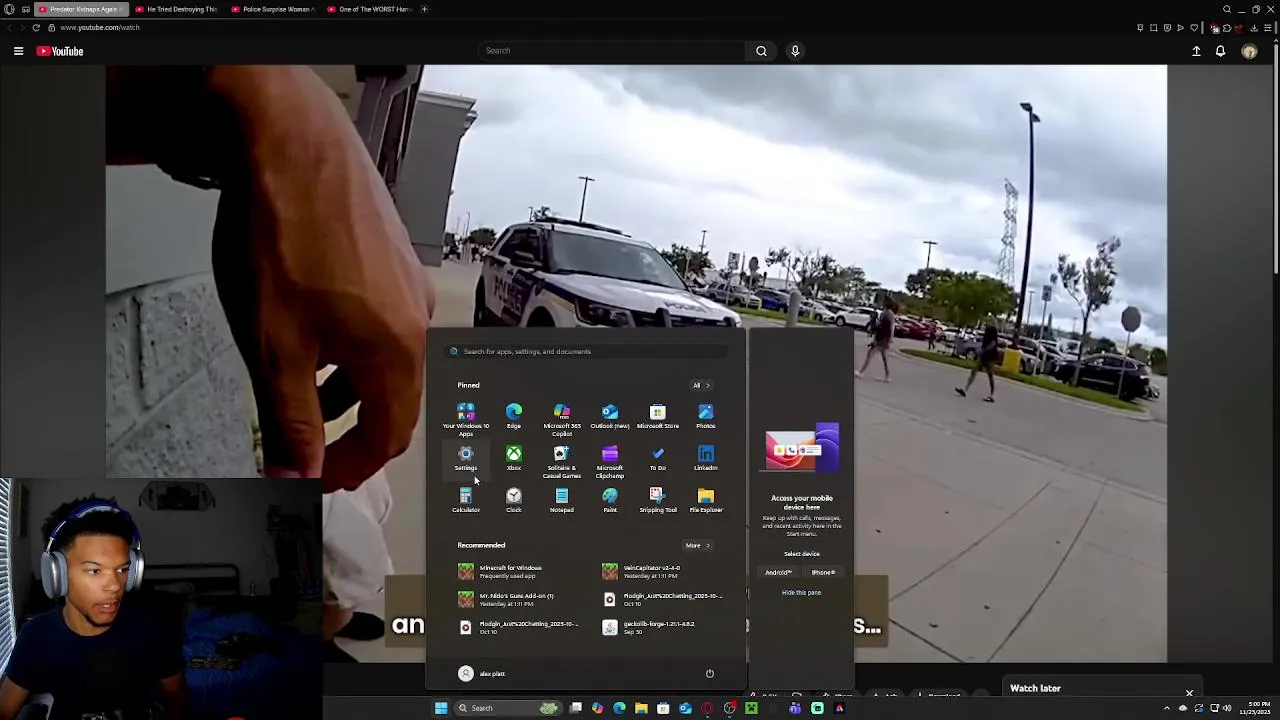Launch the Snipping Tool
Image resolution: width=1280 pixels, height=720 pixels.
click(658, 500)
